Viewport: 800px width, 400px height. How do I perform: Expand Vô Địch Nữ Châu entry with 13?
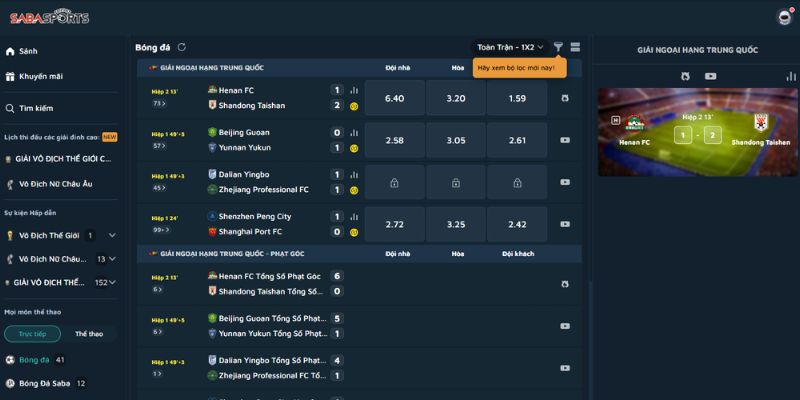[x=112, y=259]
